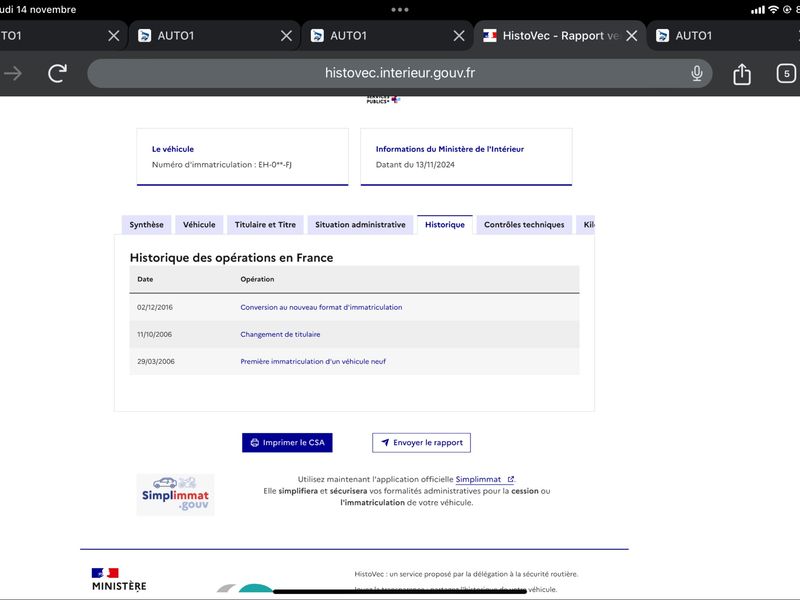Viewport: 800px width, 600px height.
Task: Reload the page with the refresh icon
Action: 58,73
